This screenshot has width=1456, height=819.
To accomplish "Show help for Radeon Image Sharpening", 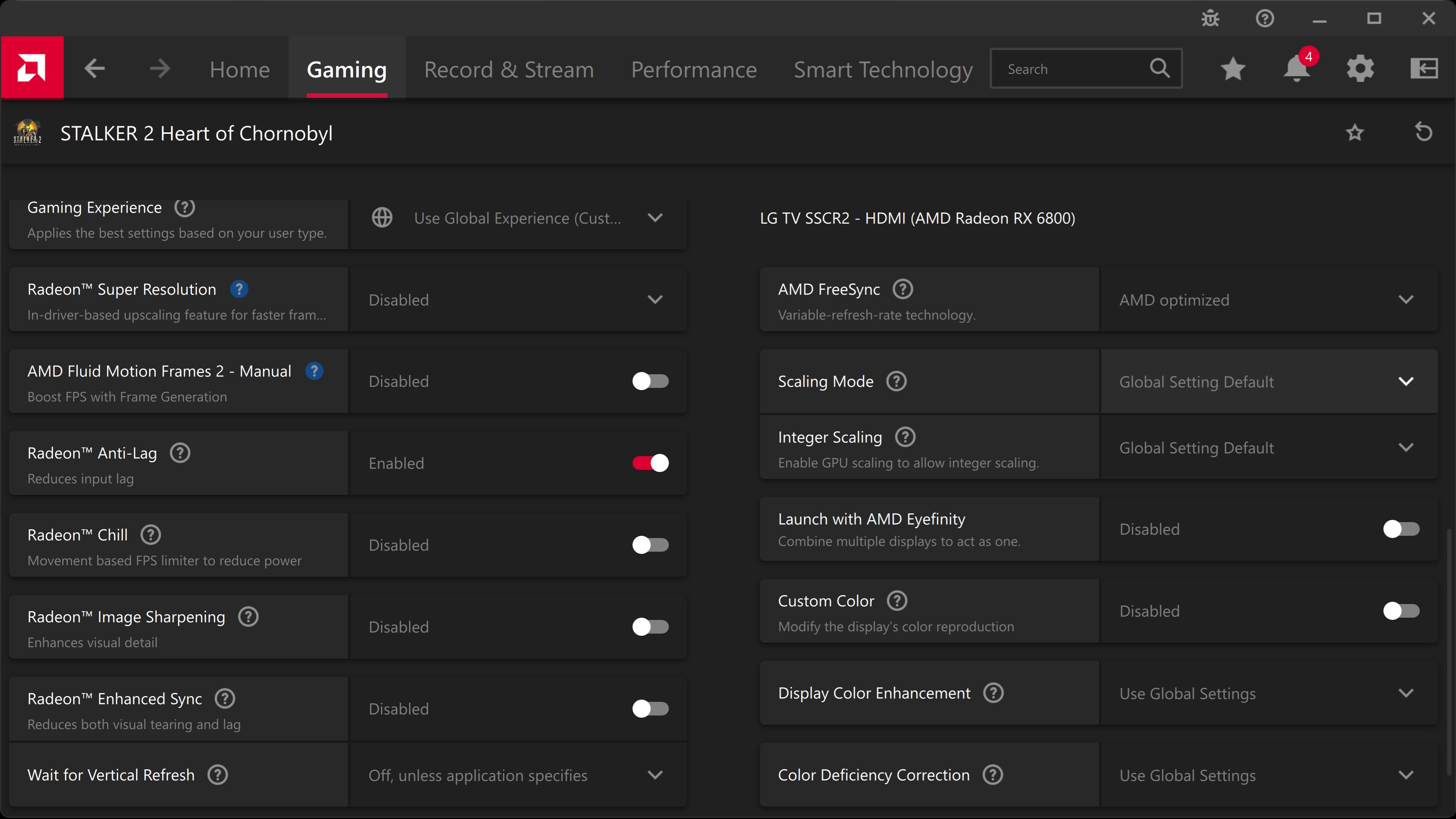I will [248, 617].
